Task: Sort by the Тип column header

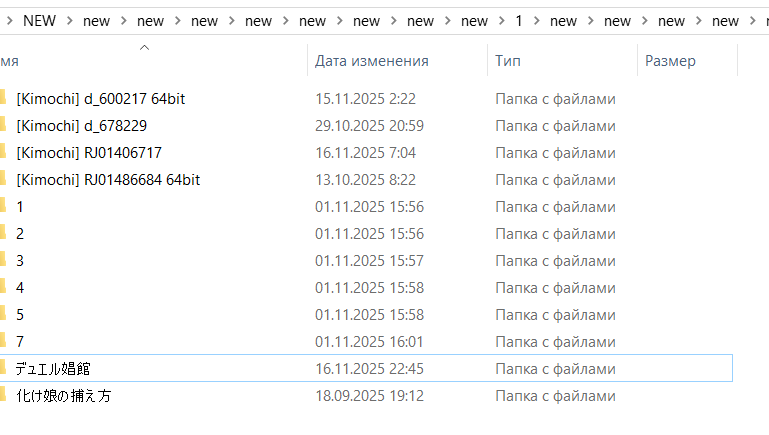Action: pyautogui.click(x=507, y=61)
